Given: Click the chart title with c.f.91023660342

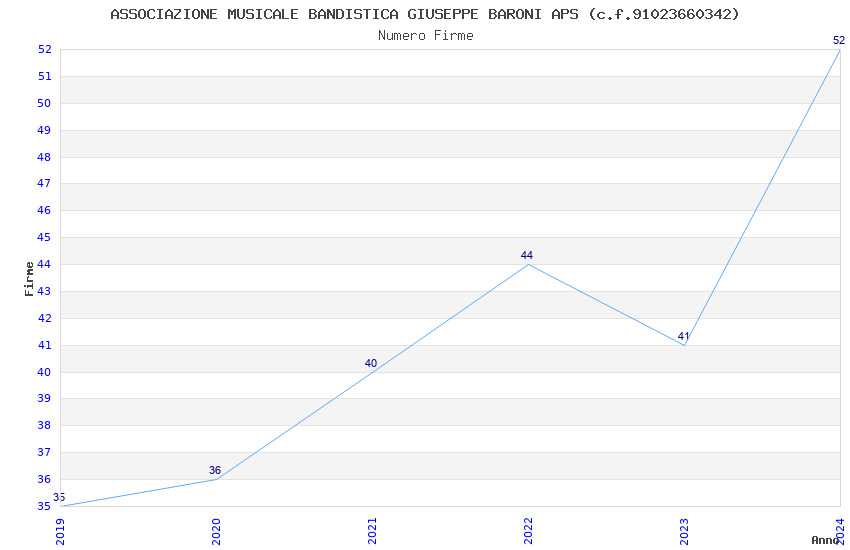Looking at the screenshot, I should click(424, 14).
